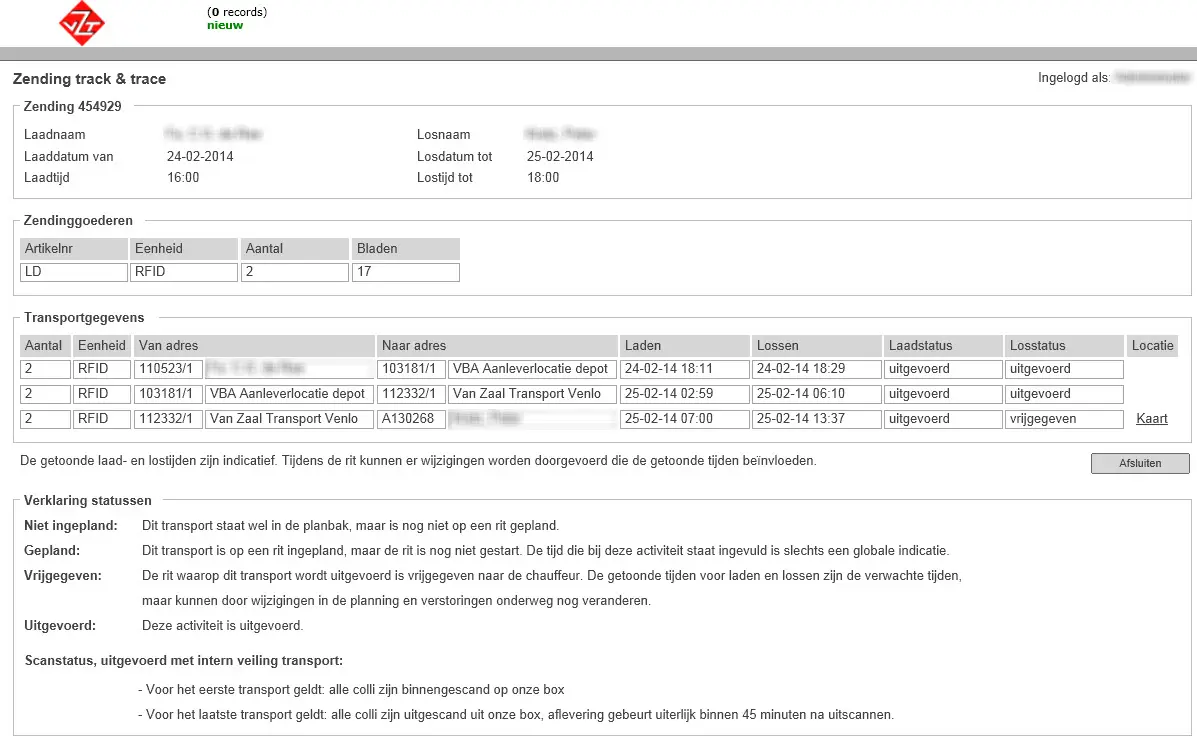Click the Locatie column header
Image resolution: width=1197 pixels, height=742 pixels.
pyautogui.click(x=1152, y=346)
